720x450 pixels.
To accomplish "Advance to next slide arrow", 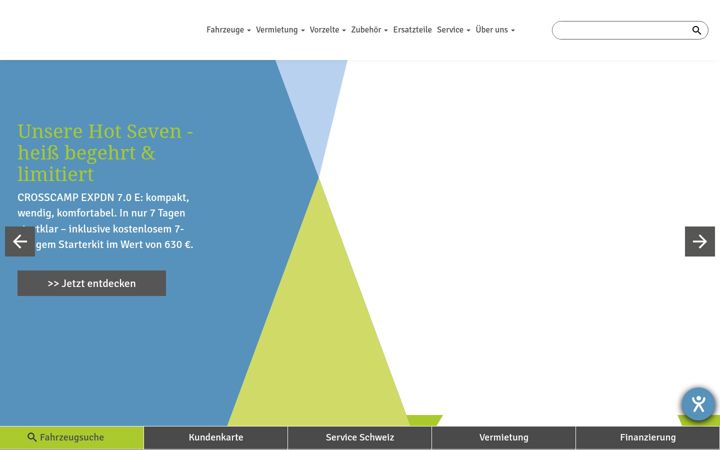I will (x=699, y=241).
